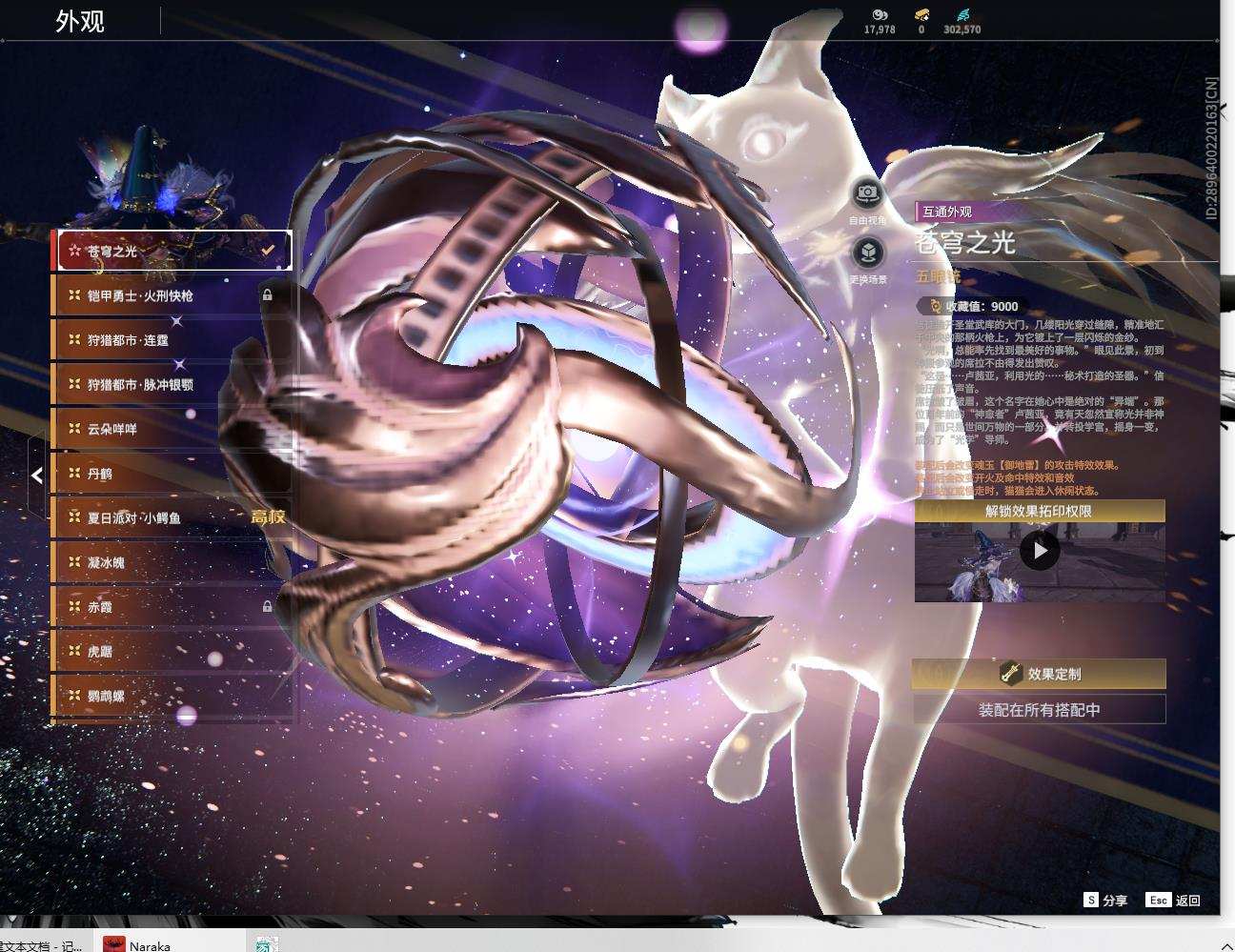Image resolution: width=1235 pixels, height=952 pixels.
Task: Click the lock icon on 赤霞 row
Action: pos(268,606)
